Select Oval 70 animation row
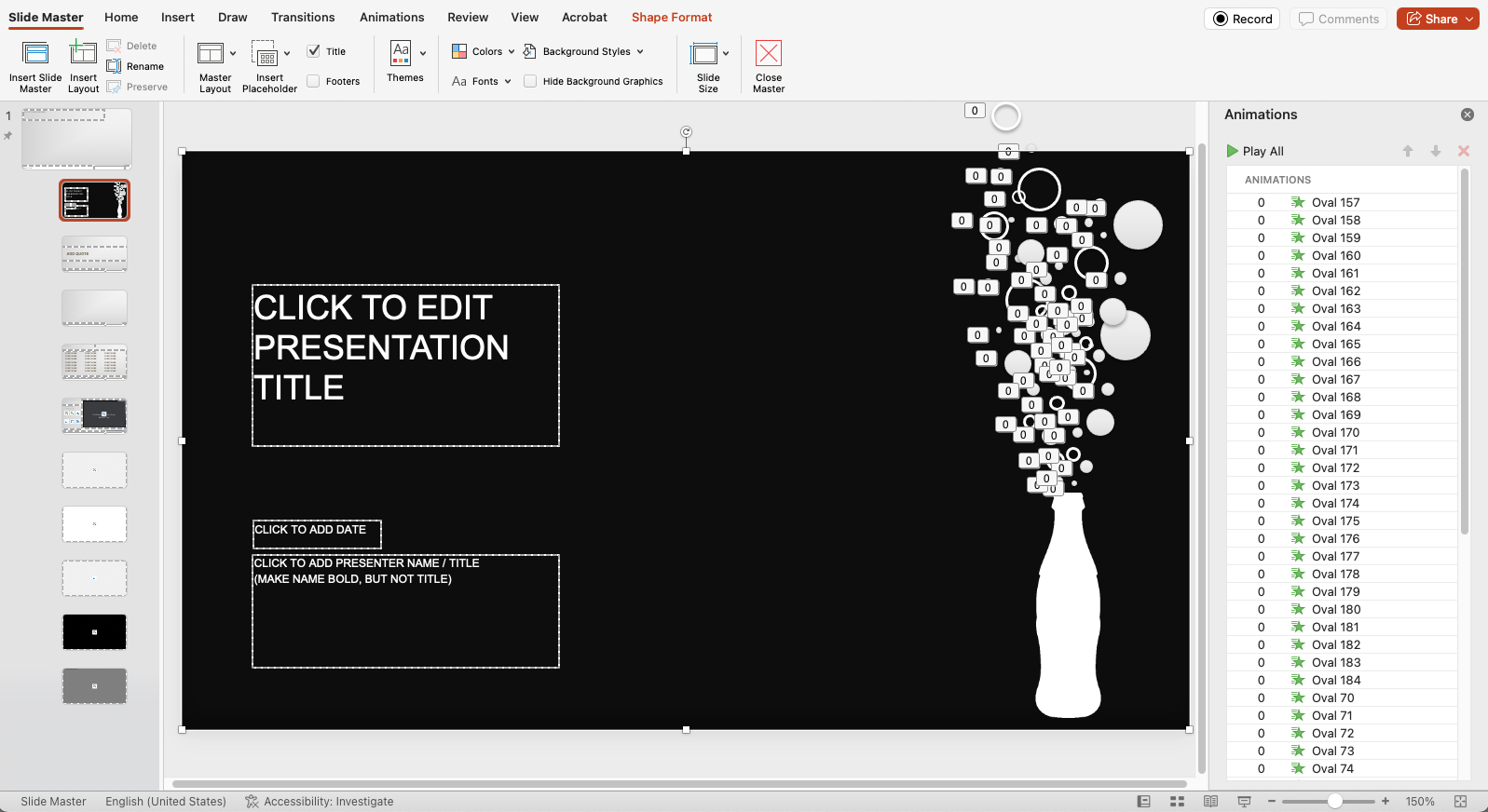Image resolution: width=1488 pixels, height=812 pixels. click(1342, 697)
